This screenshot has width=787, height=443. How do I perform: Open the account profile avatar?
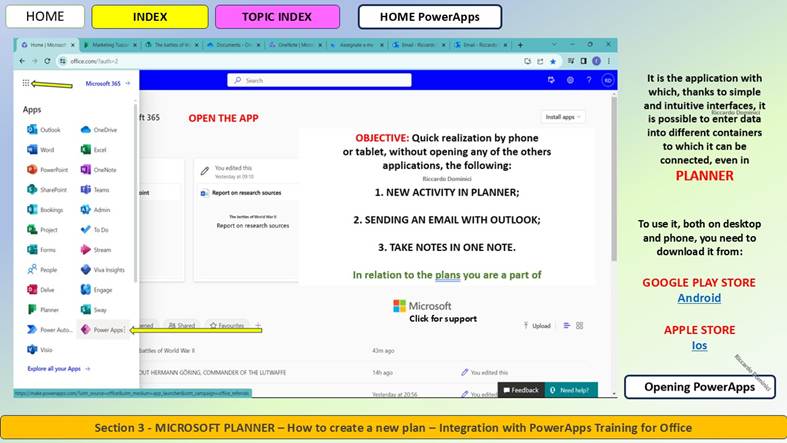pos(608,80)
